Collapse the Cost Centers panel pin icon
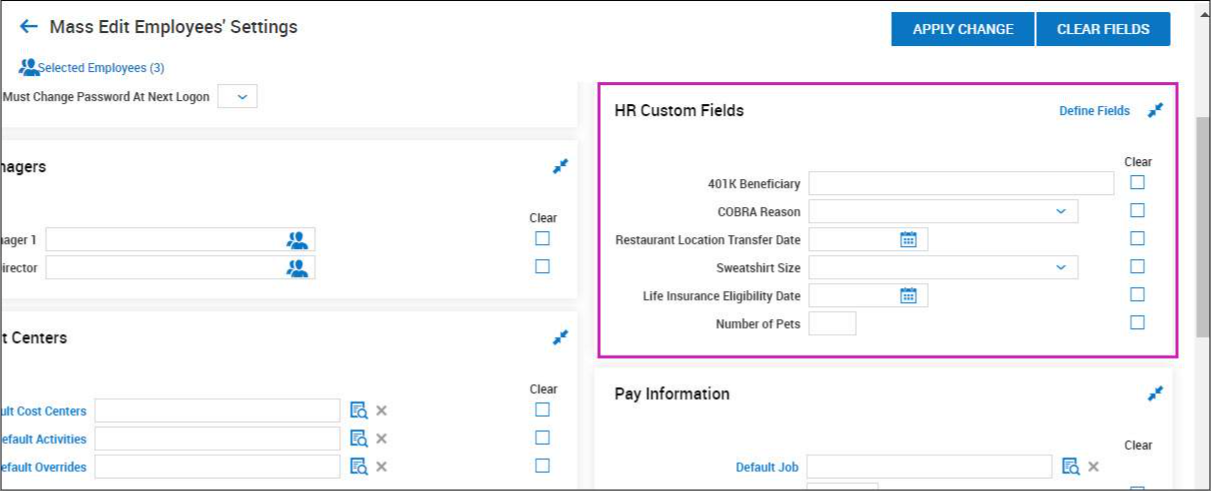The height and width of the screenshot is (491, 1211). coord(560,338)
